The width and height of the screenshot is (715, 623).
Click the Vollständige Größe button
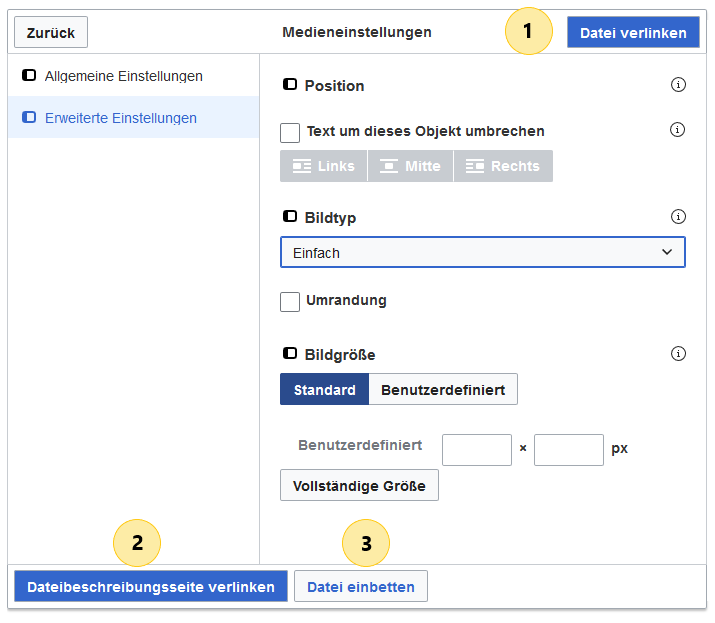[x=359, y=485]
